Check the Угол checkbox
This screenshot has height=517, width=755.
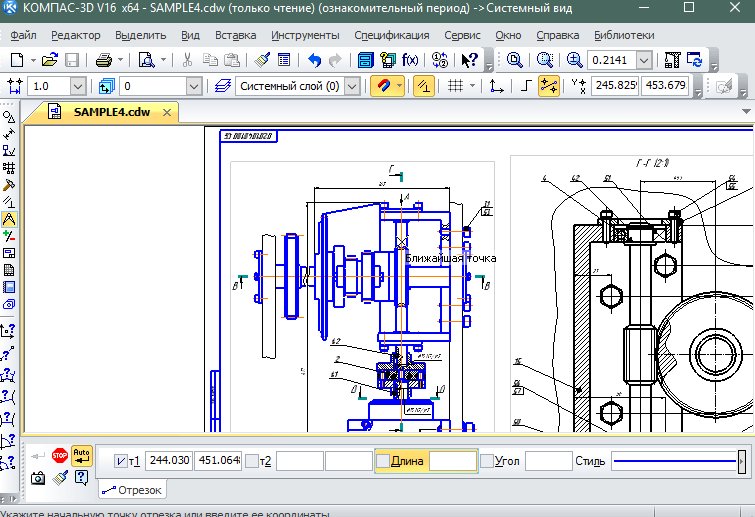click(x=487, y=461)
